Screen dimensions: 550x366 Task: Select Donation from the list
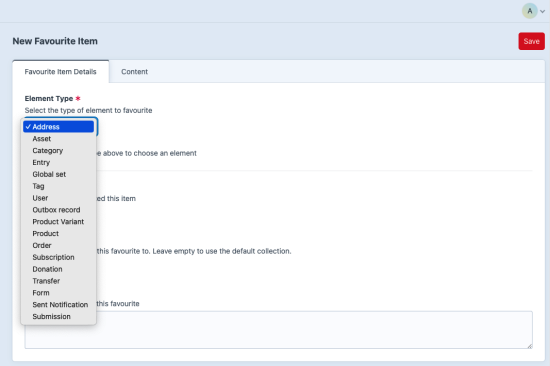pyautogui.click(x=59, y=269)
